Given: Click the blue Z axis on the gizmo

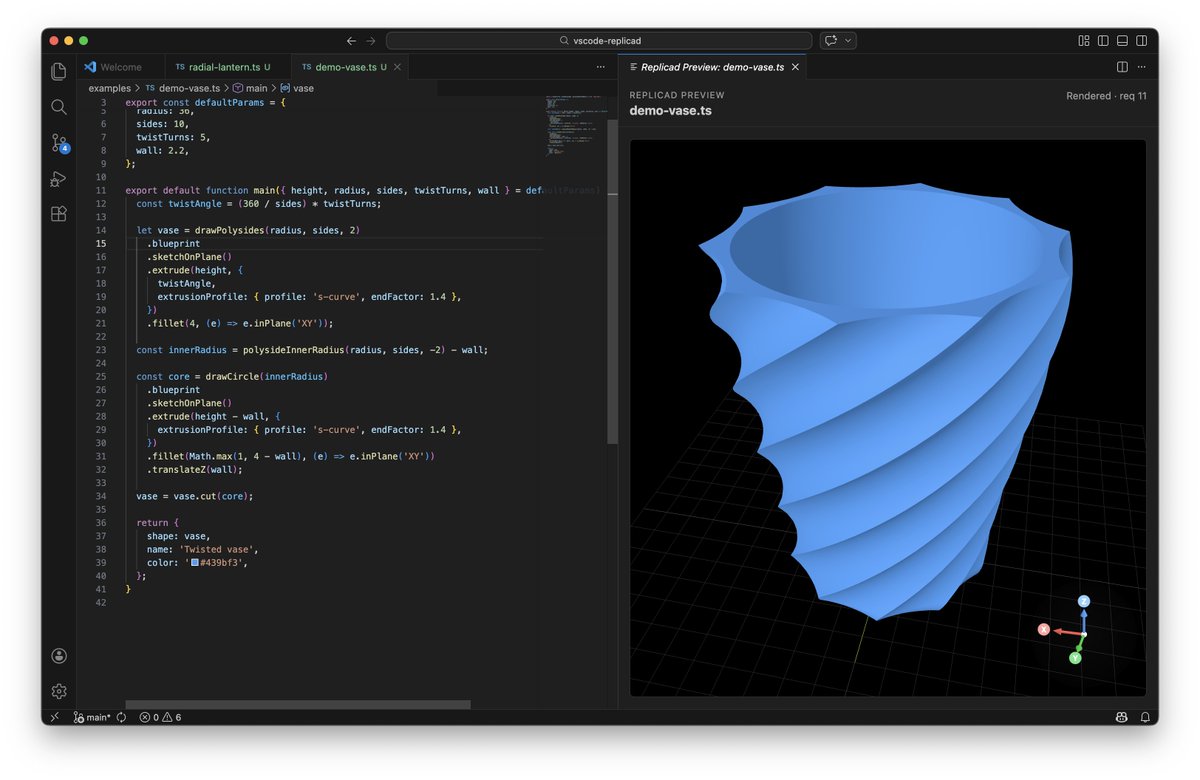Looking at the screenshot, I should click(1083, 601).
